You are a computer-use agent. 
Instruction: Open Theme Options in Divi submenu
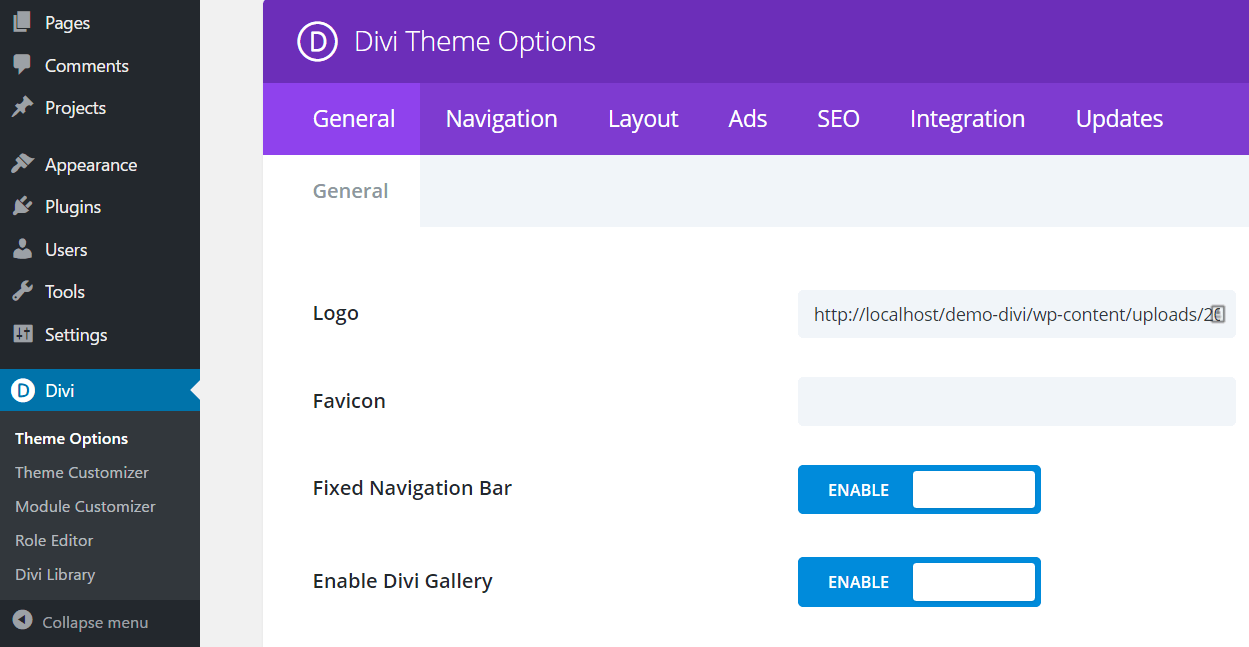[x=72, y=438]
